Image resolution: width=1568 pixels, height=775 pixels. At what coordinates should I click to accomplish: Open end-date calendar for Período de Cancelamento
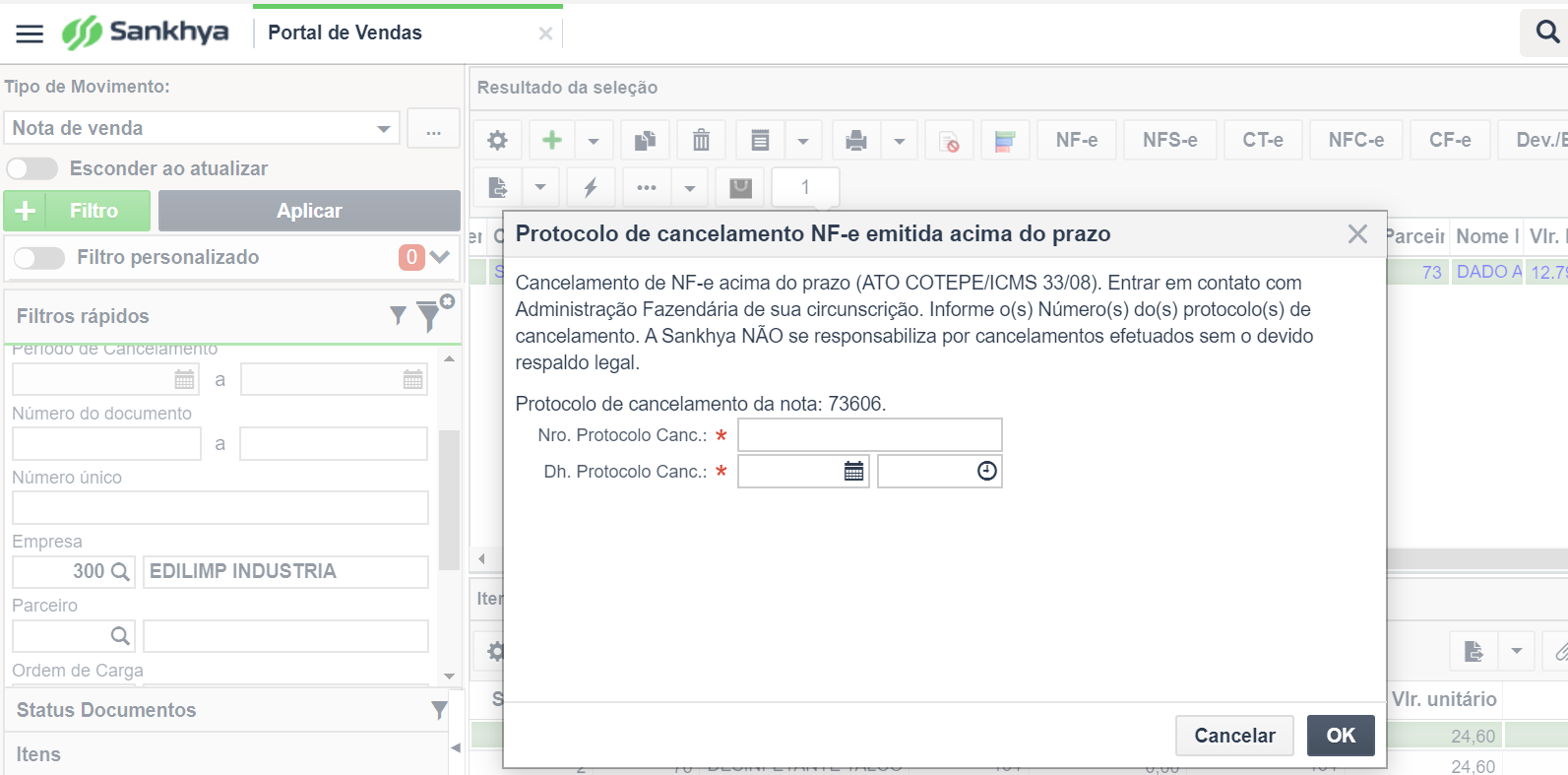point(412,380)
